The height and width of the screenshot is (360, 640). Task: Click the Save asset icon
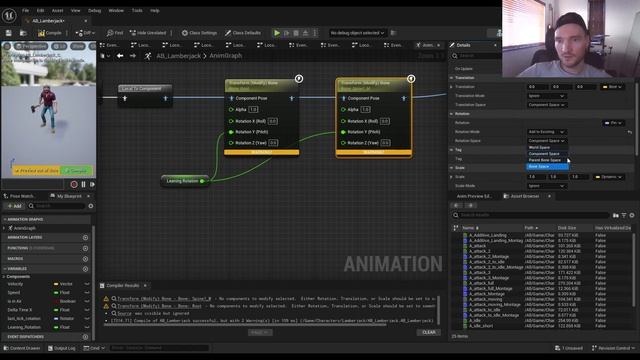coord(9,33)
